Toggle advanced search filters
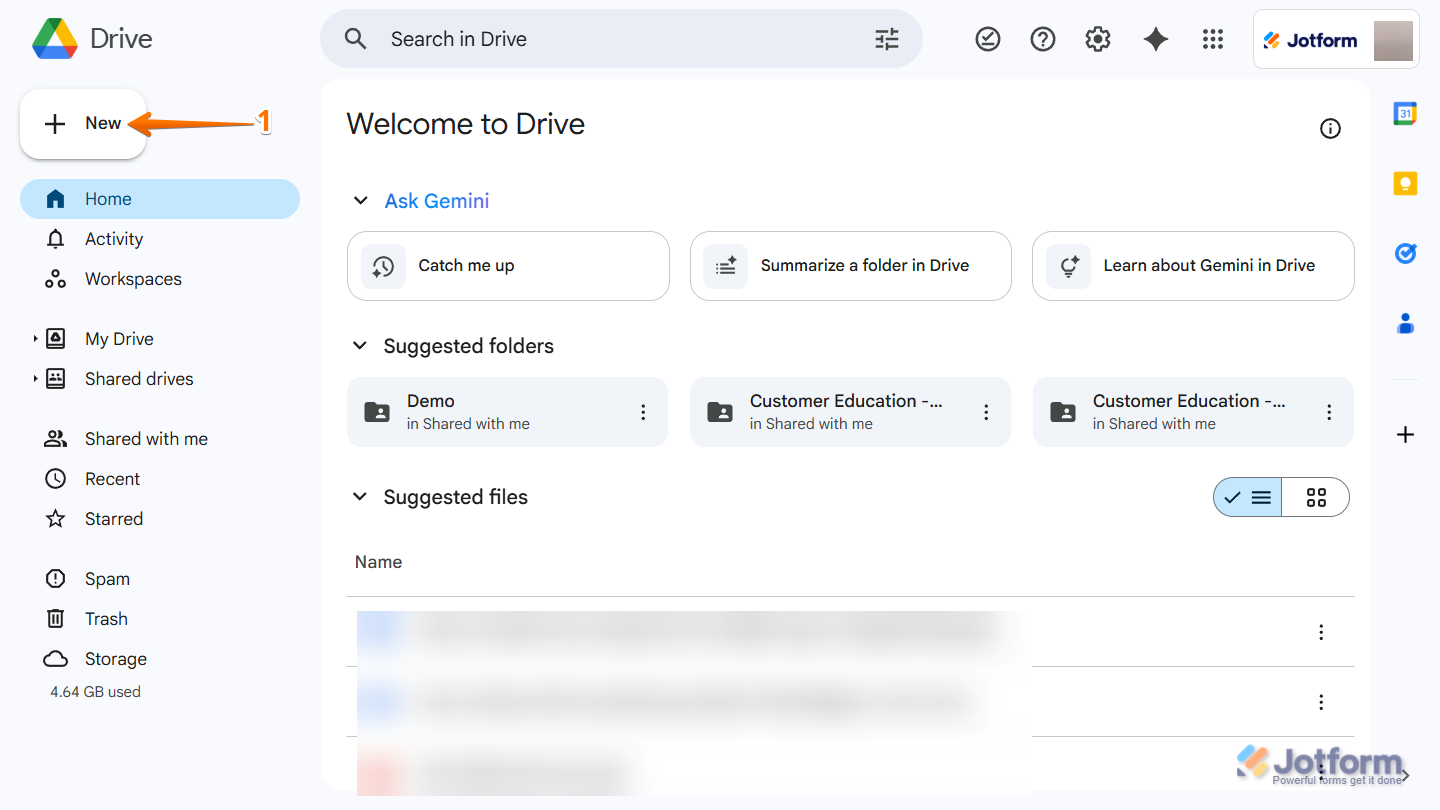This screenshot has width=1440, height=810. coord(886,38)
